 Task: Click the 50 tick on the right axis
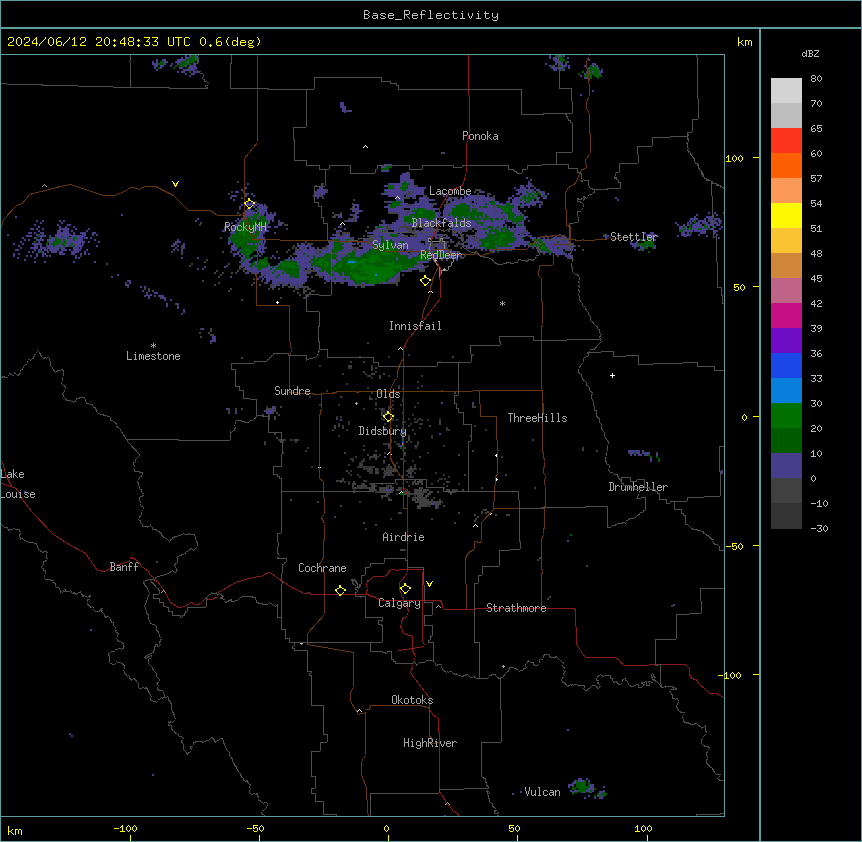[x=739, y=287]
